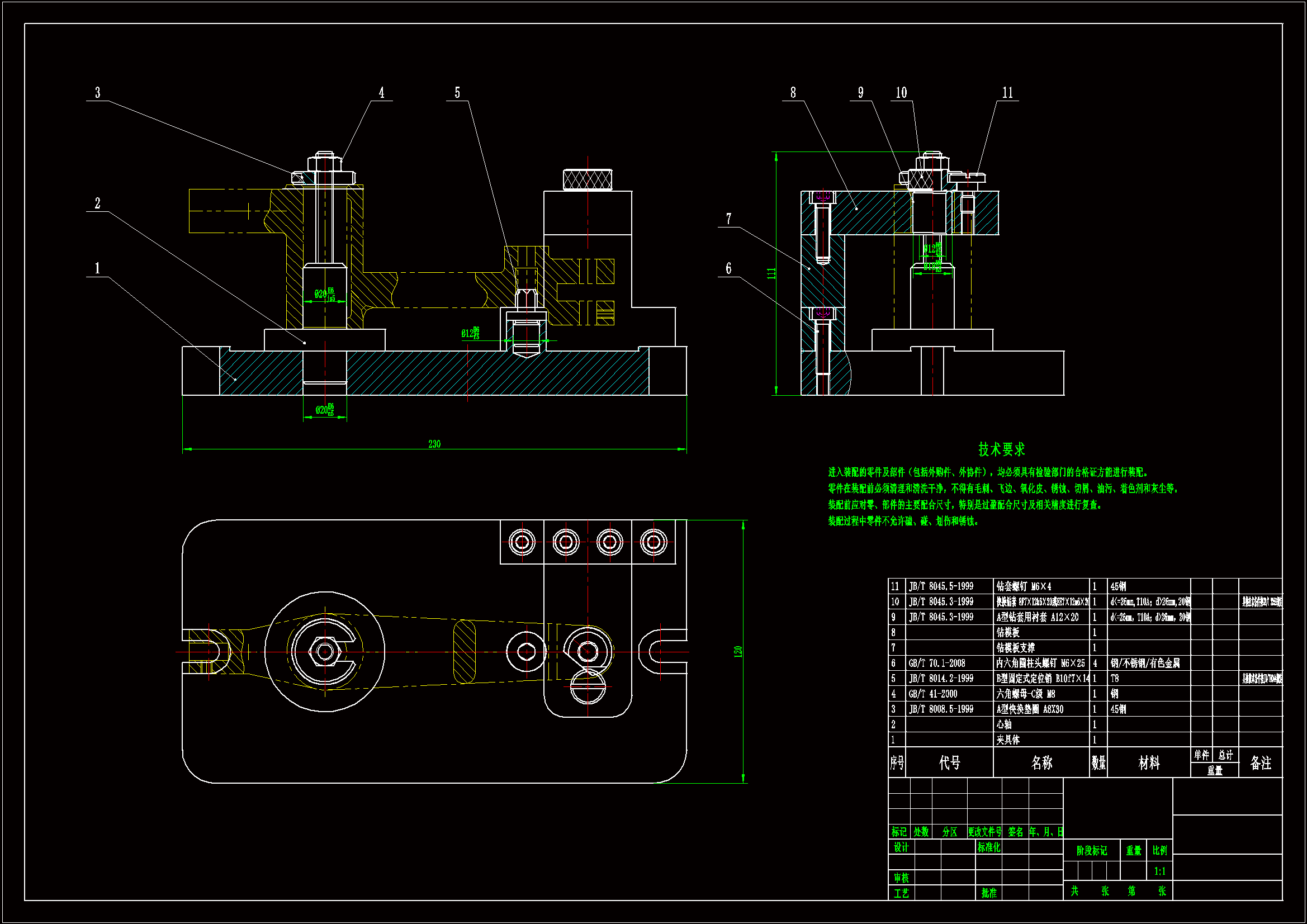
Task: Click the 材料 column header cell
Action: tap(1149, 763)
